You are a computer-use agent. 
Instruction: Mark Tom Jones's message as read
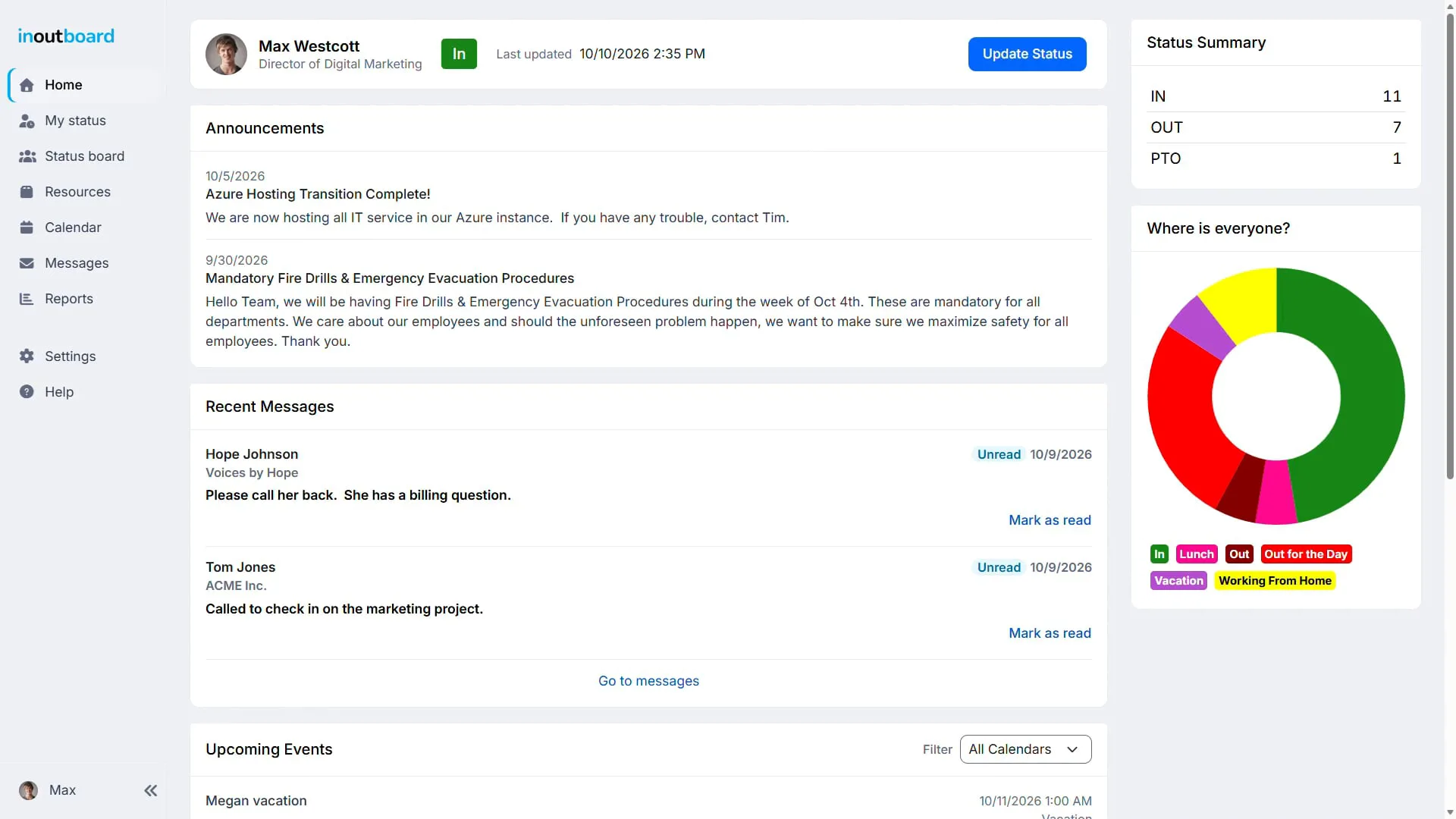point(1050,633)
